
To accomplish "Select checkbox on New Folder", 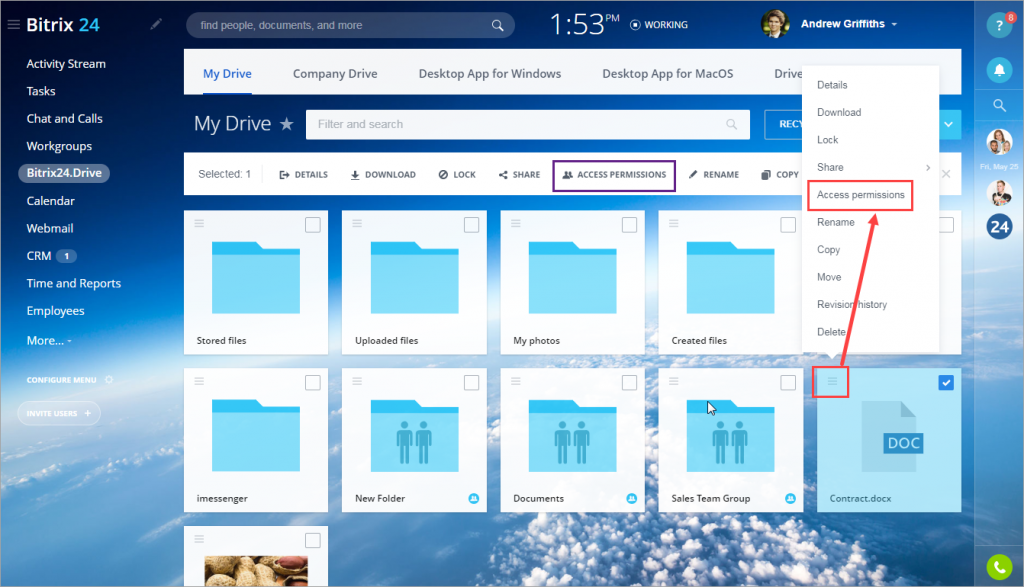I will pyautogui.click(x=472, y=383).
